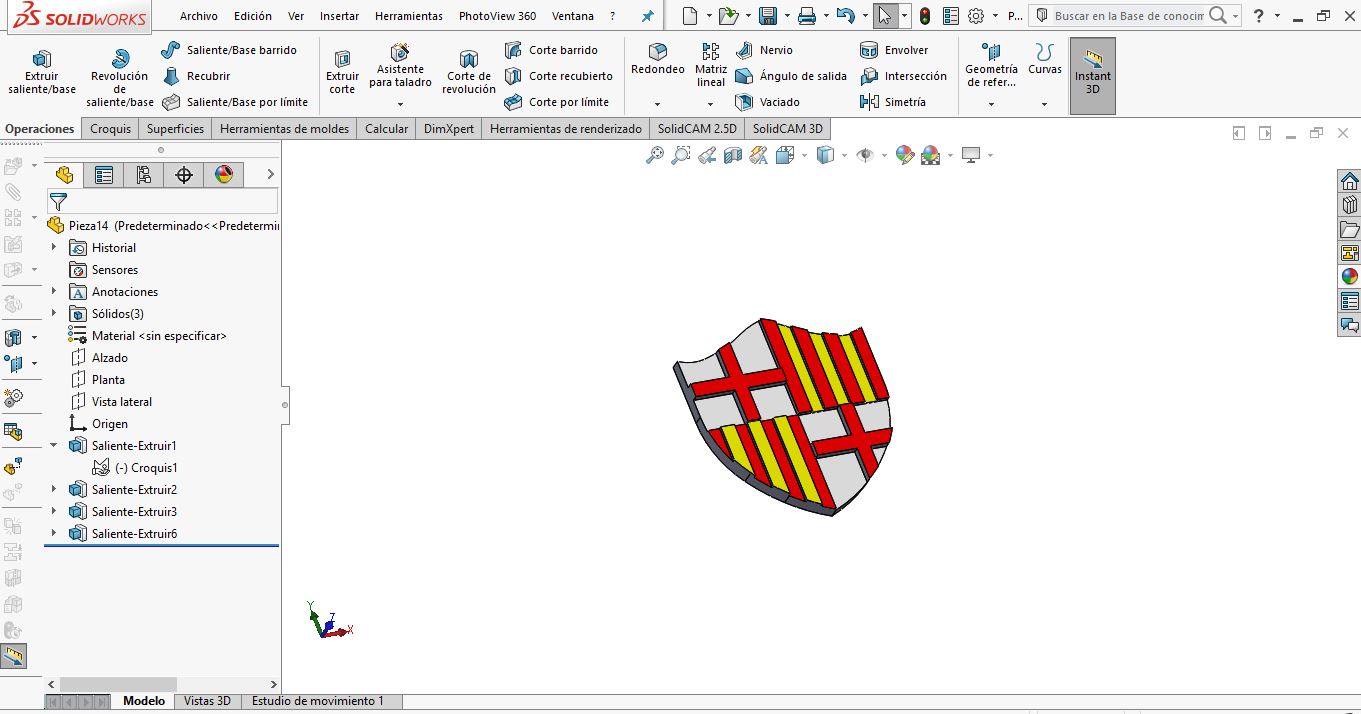Select the Intersección tool
The width and height of the screenshot is (1361, 714).
(903, 76)
